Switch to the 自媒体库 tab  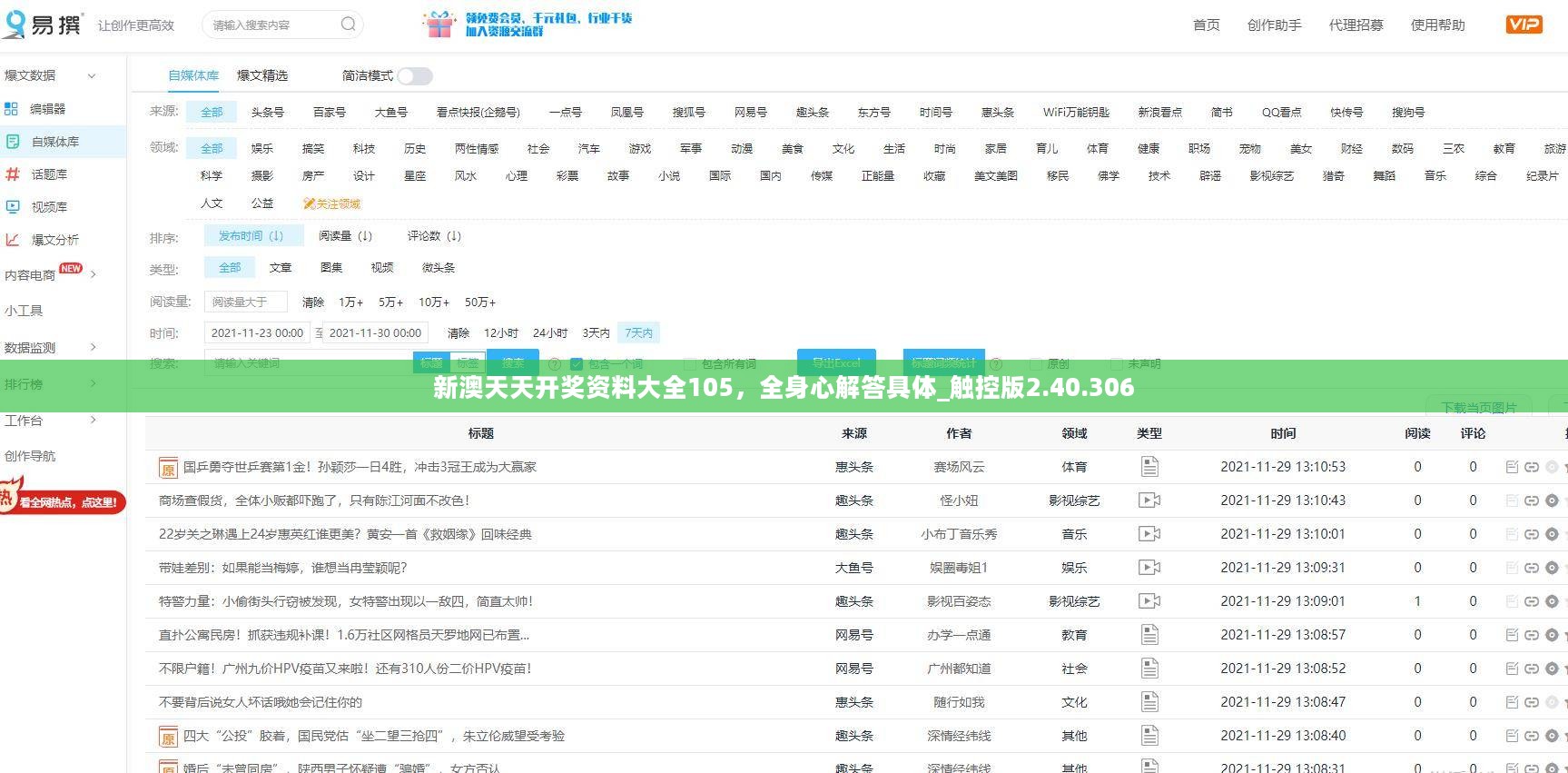(193, 75)
